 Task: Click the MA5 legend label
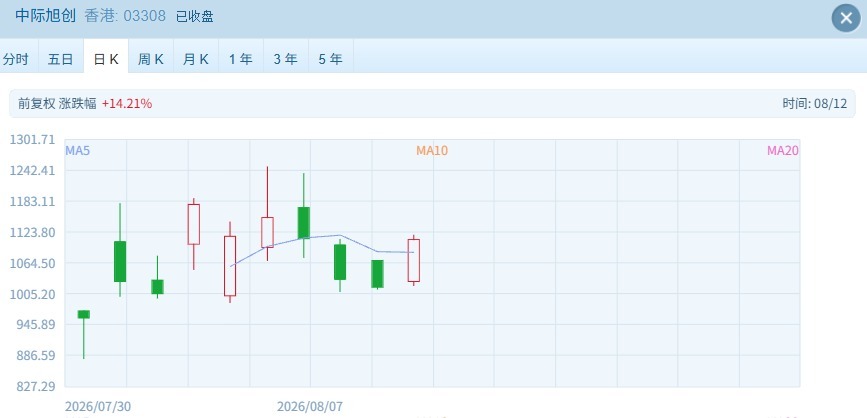[x=77, y=150]
